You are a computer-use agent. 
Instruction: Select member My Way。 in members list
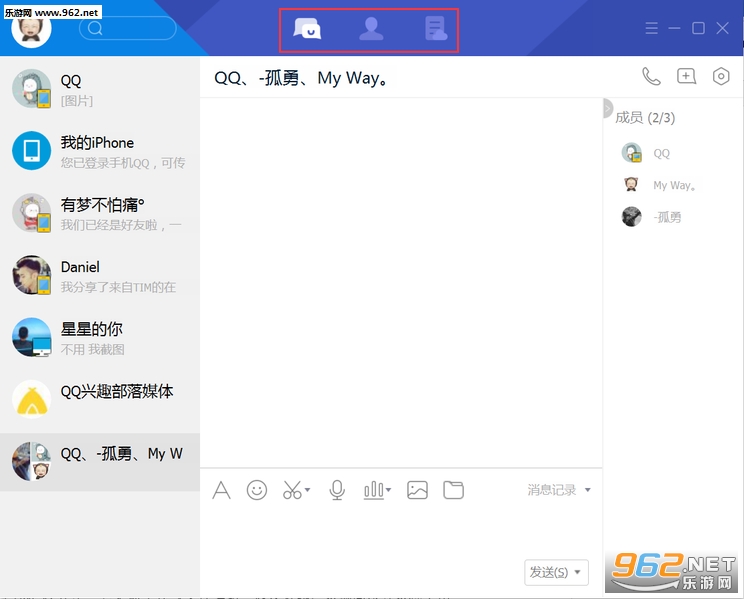[x=674, y=185]
